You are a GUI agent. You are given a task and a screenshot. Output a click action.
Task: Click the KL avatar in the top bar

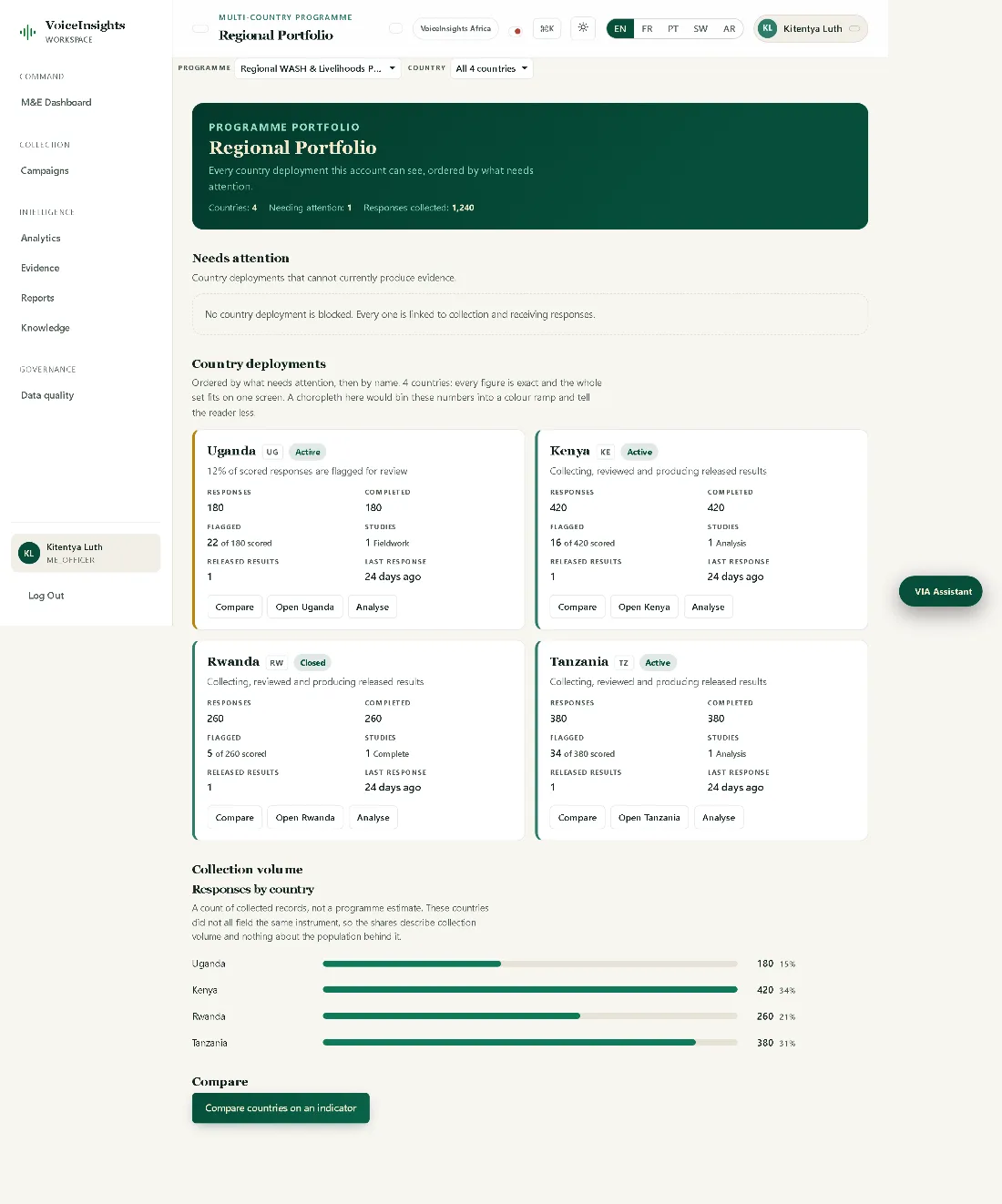coord(768,28)
